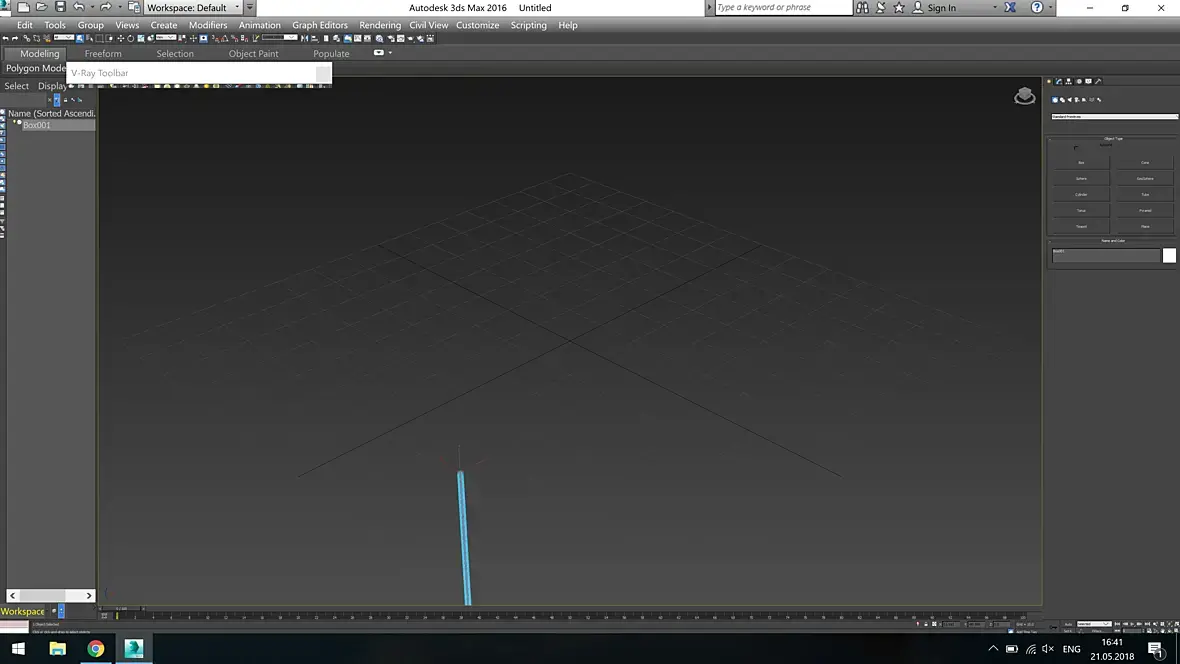
Task: Toggle Auto Key mode
Action: (x=1069, y=624)
